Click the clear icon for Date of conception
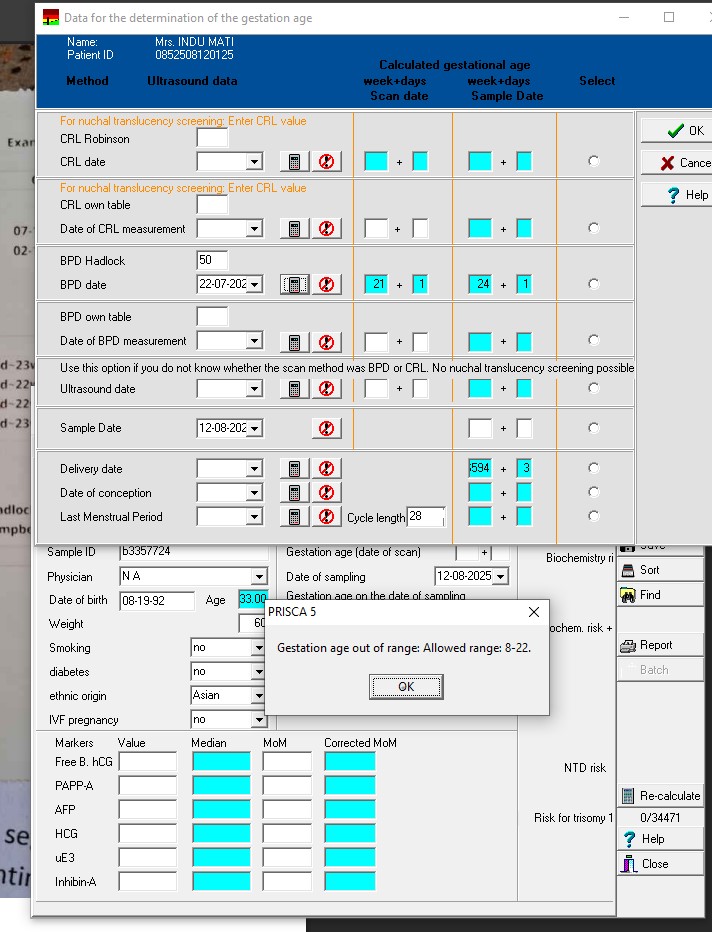 click(x=326, y=493)
